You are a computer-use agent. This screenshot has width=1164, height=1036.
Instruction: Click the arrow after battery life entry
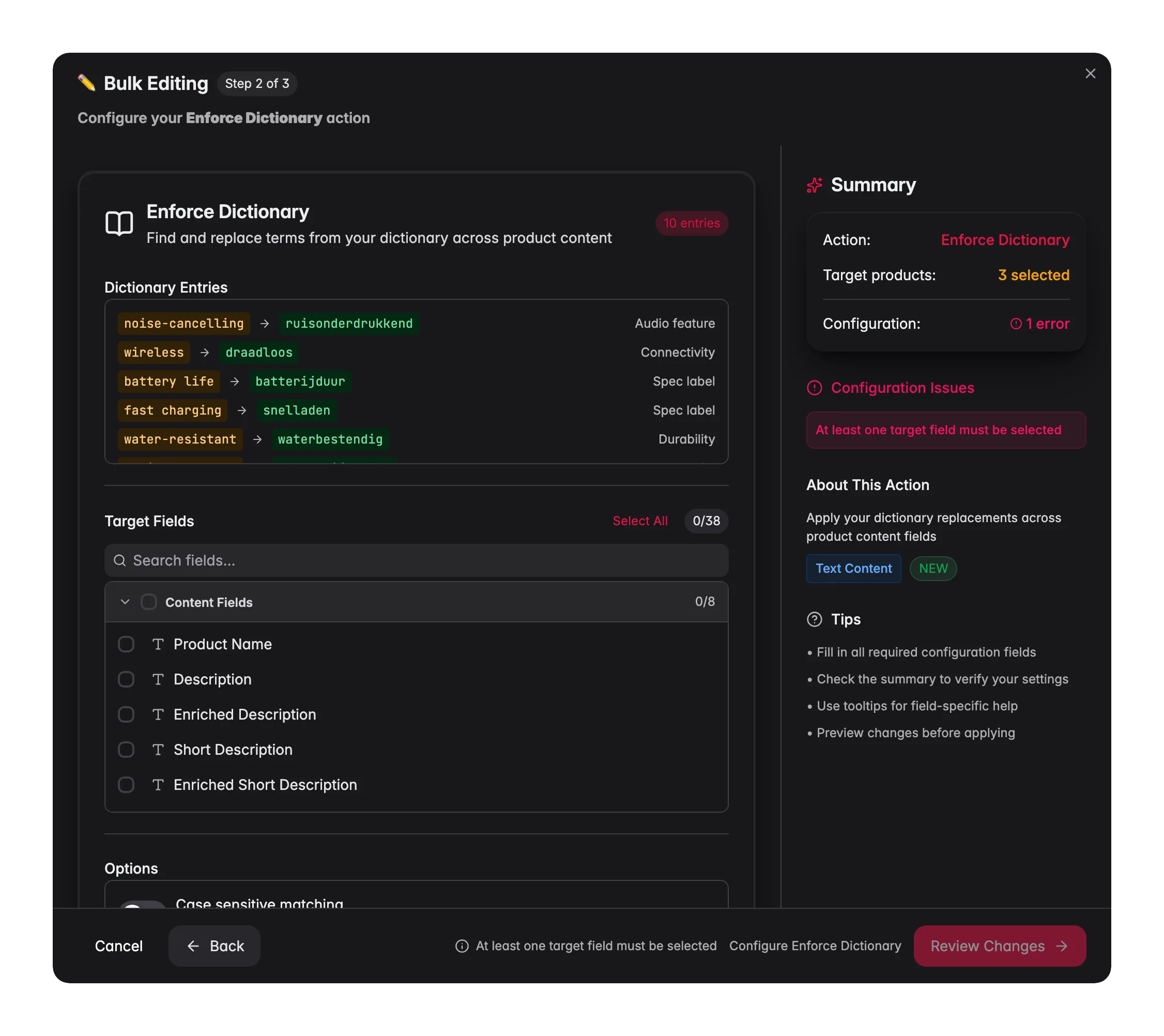235,382
